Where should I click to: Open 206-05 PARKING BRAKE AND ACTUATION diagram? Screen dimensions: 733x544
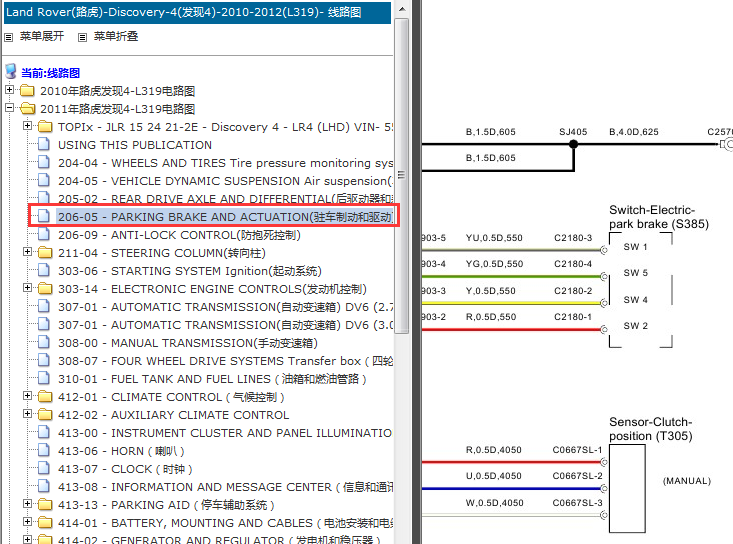coord(225,217)
